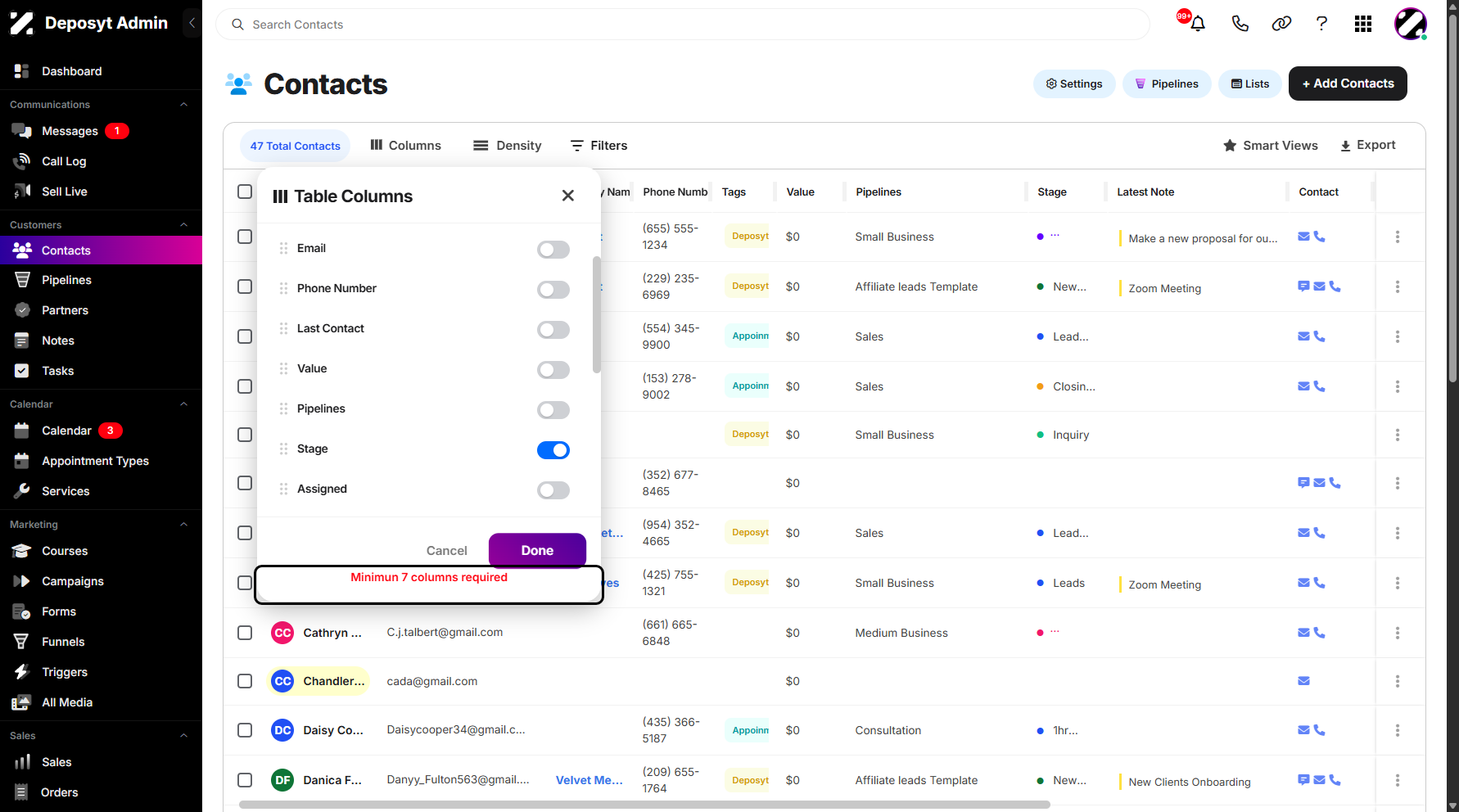
Task: Open the Velvet Me... link in Danica row
Action: pyautogui.click(x=589, y=780)
